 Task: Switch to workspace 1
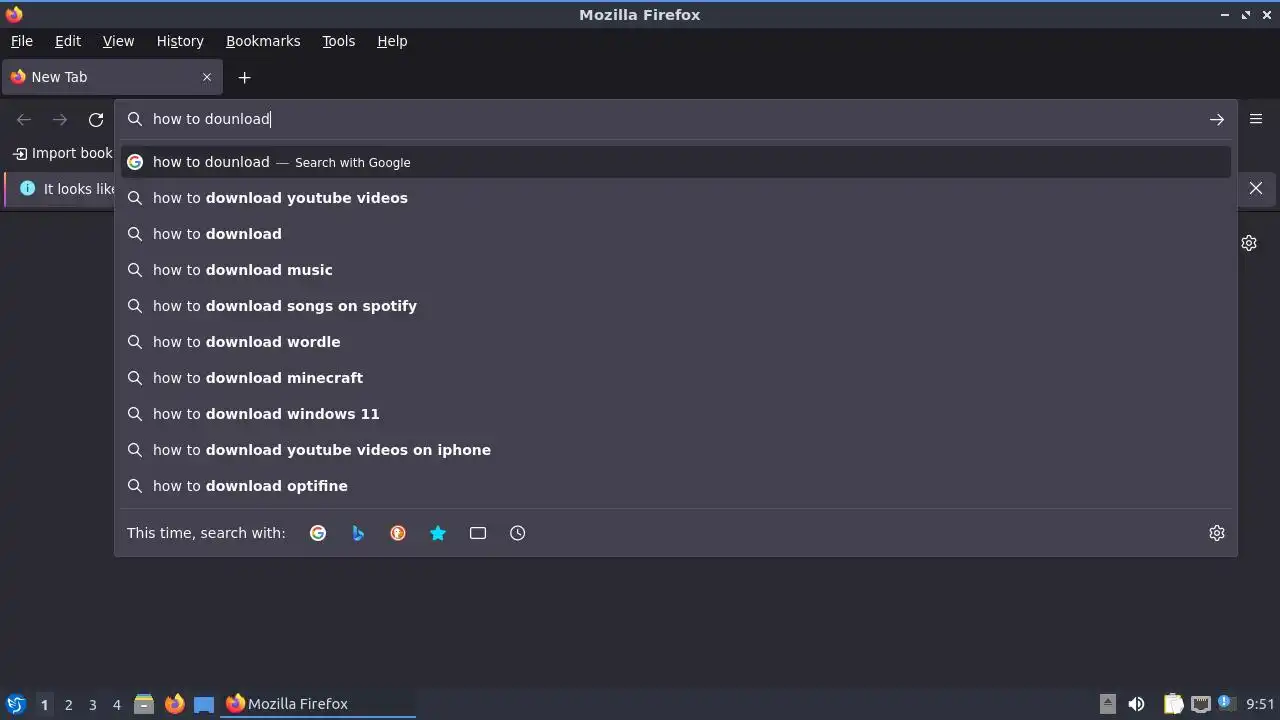(44, 705)
